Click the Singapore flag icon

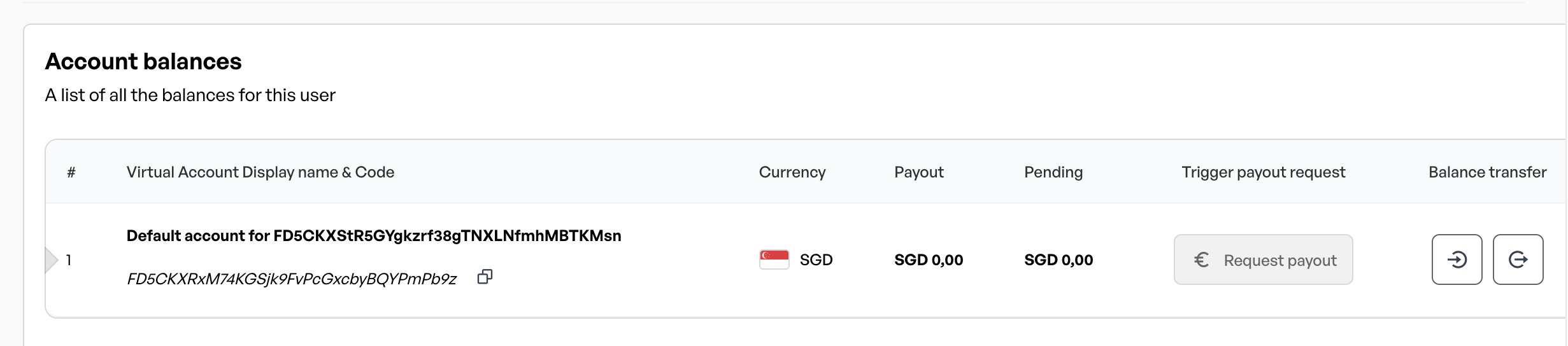(x=774, y=259)
